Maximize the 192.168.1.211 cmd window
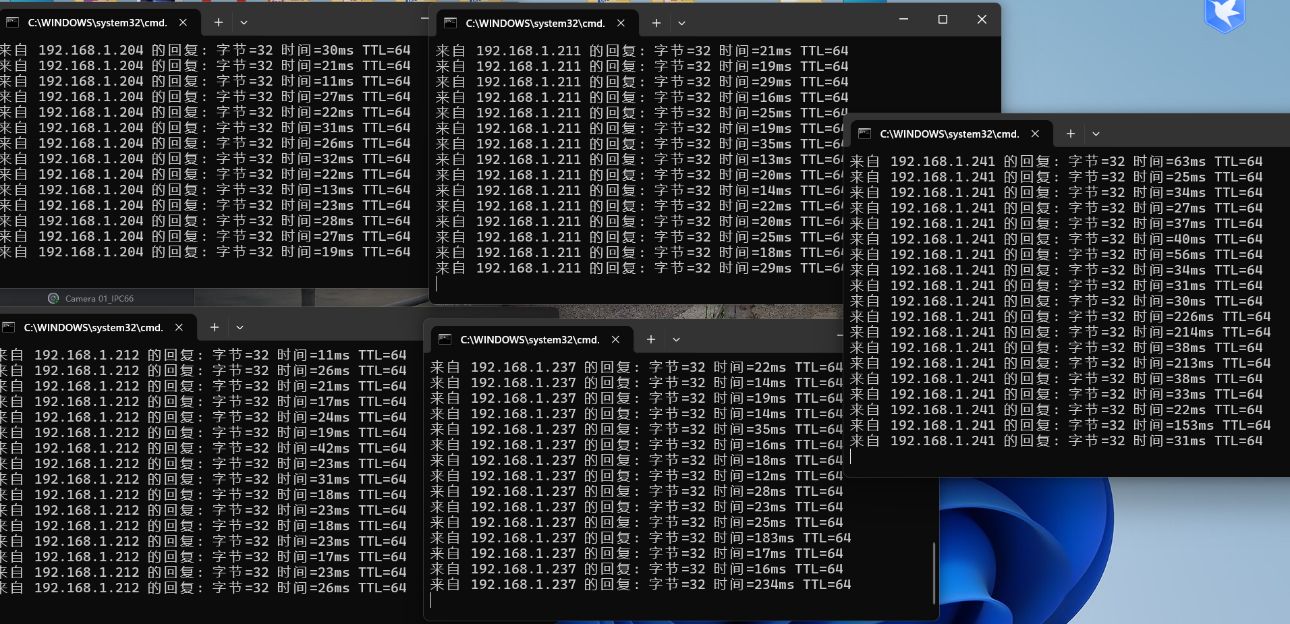The height and width of the screenshot is (624, 1290). point(942,19)
